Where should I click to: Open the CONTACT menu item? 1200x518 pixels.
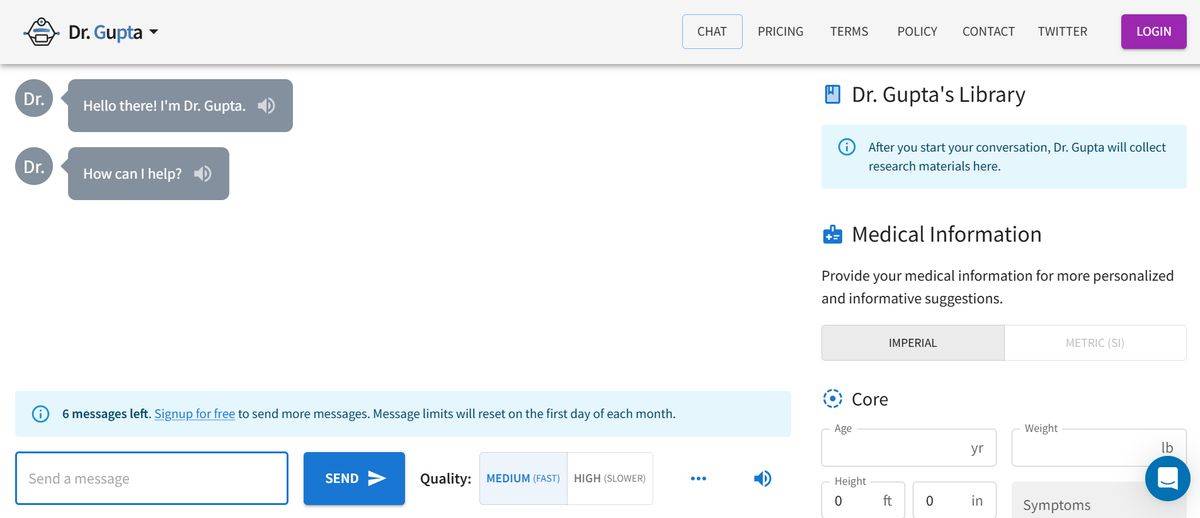(988, 32)
